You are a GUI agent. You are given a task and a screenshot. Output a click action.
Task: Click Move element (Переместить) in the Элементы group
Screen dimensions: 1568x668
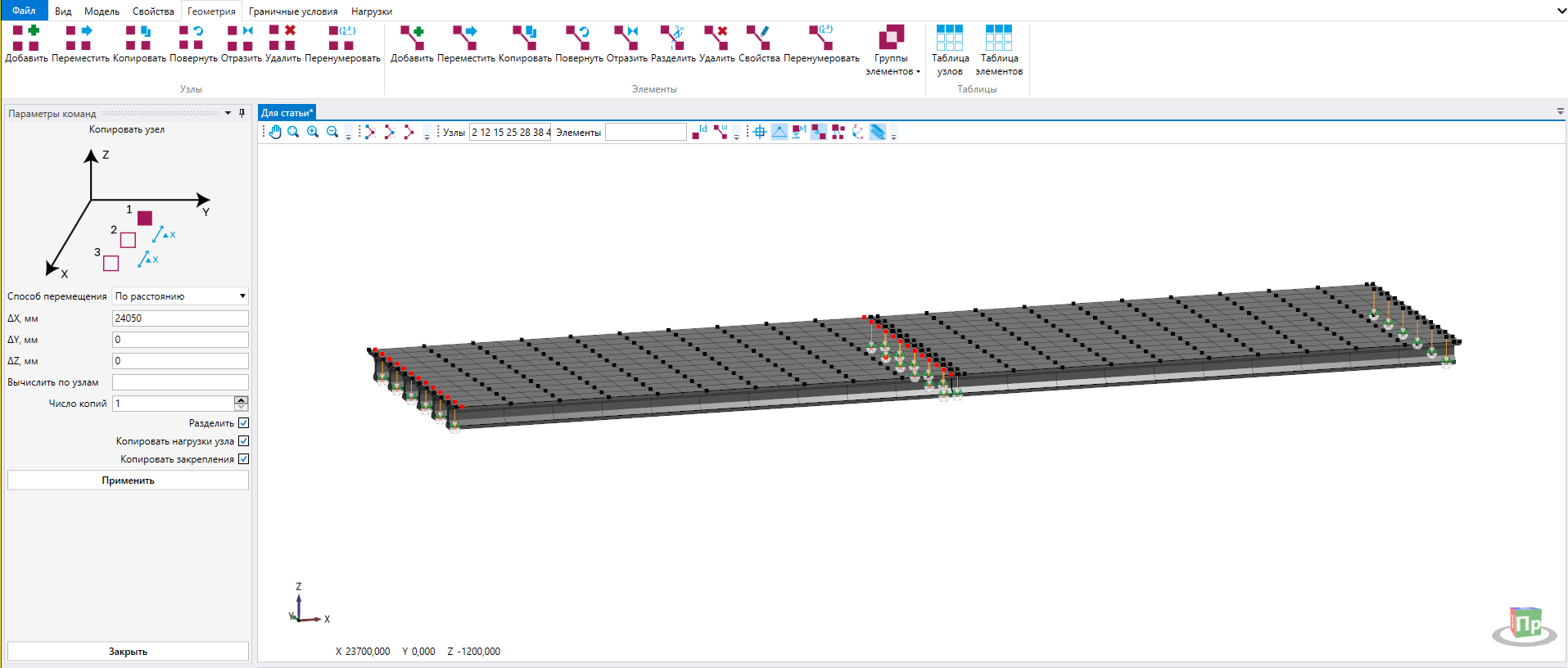[466, 44]
